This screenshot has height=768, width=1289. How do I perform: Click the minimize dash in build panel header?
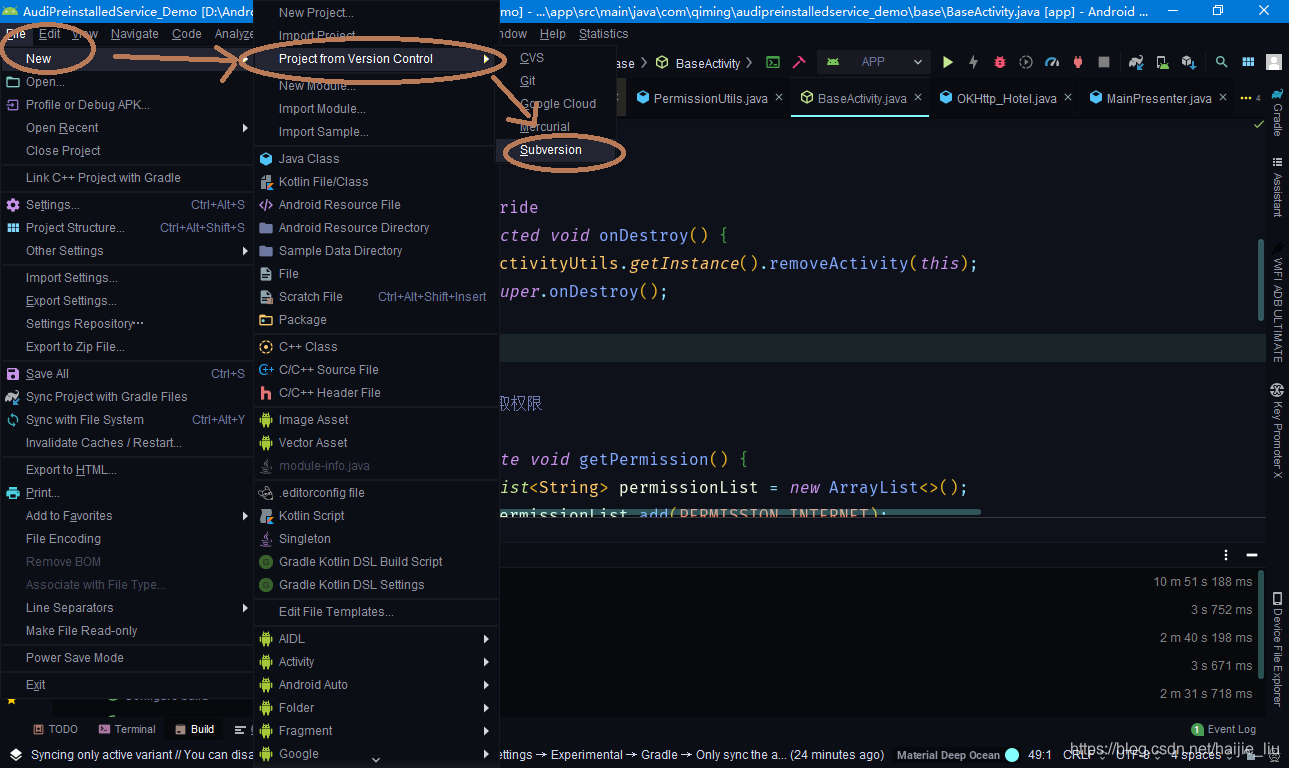point(1251,555)
